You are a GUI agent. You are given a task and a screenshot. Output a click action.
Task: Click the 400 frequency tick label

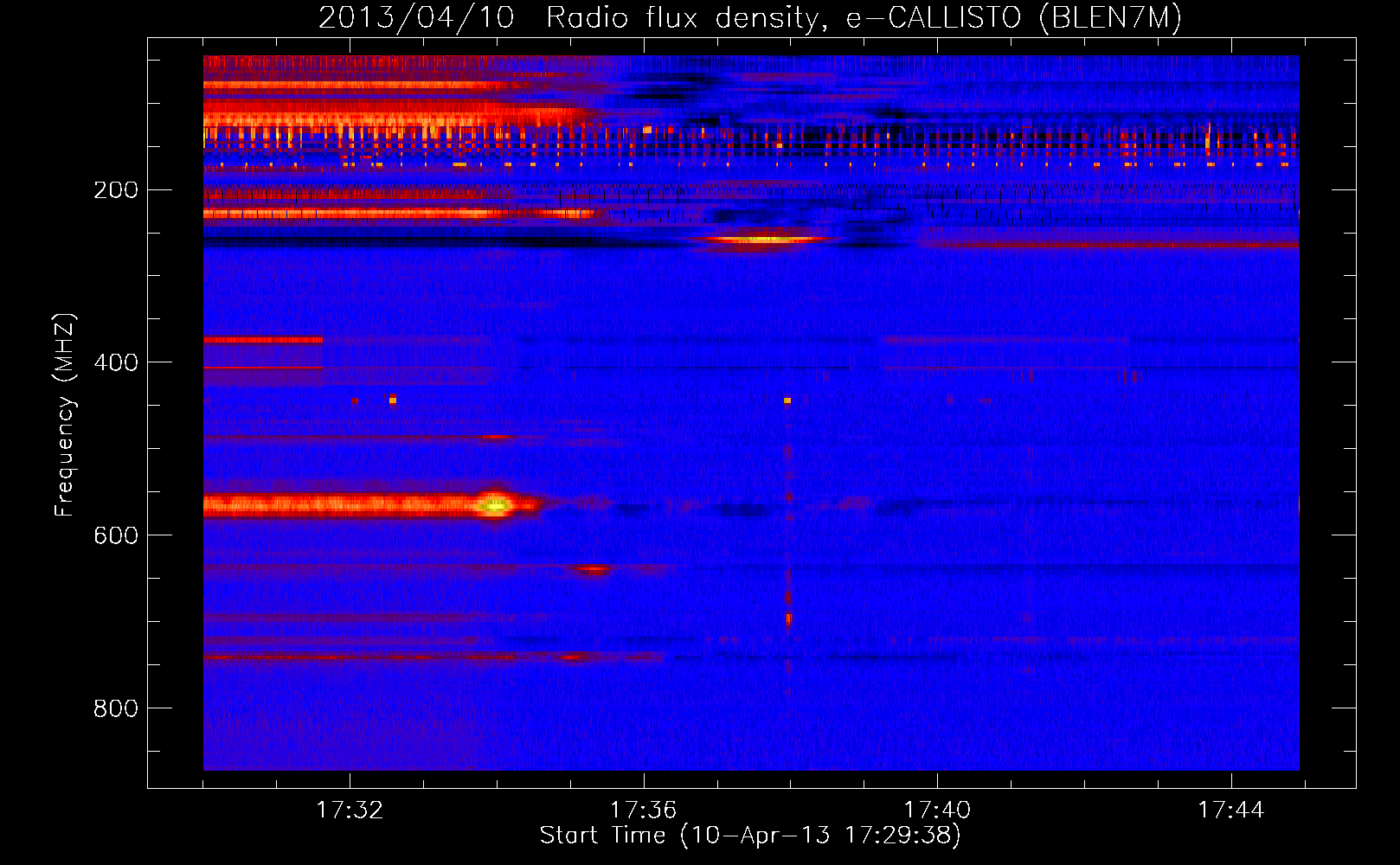[x=116, y=362]
